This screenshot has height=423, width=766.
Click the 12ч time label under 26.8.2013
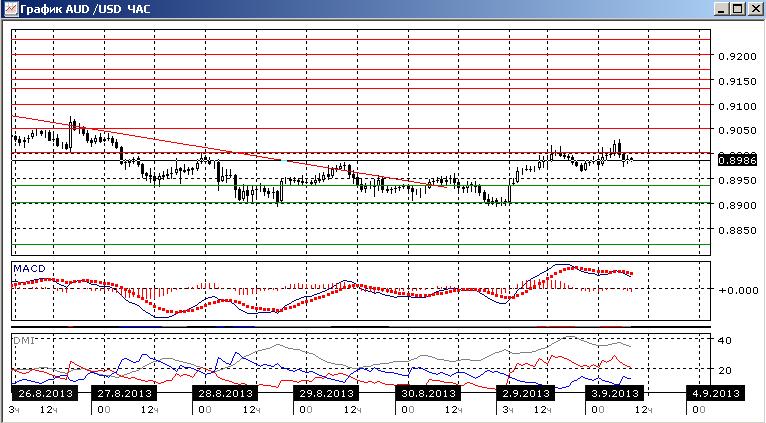[49, 409]
